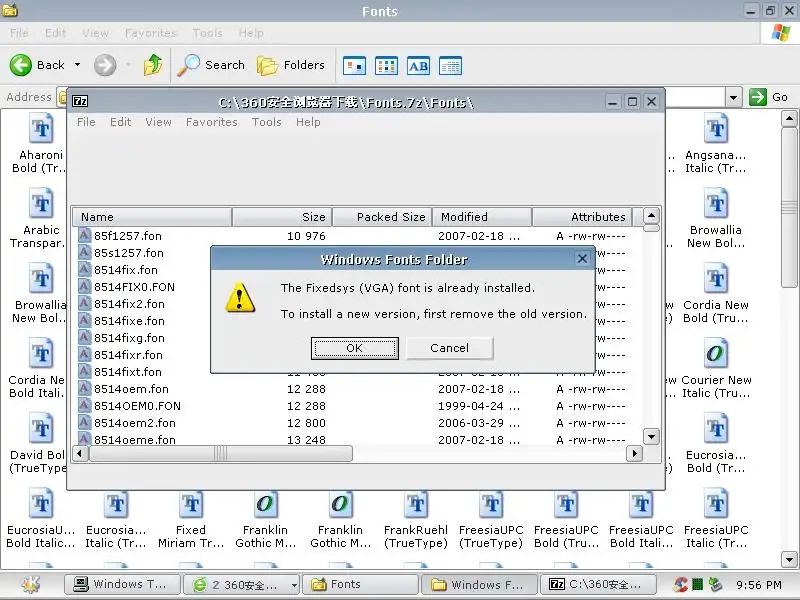Image resolution: width=800 pixels, height=600 pixels.
Task: Select 8514fix.fon file
Action: [x=126, y=270]
